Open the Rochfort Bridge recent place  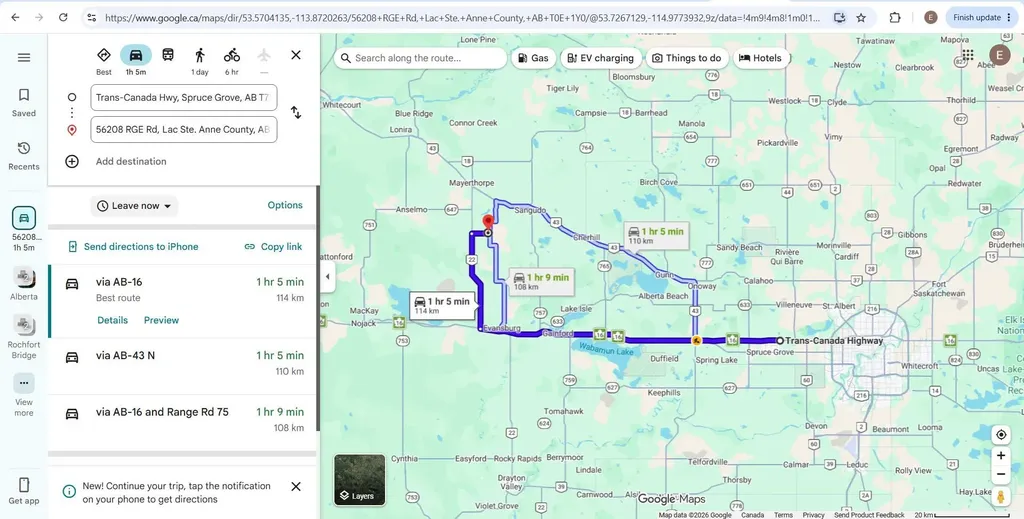pos(24,337)
